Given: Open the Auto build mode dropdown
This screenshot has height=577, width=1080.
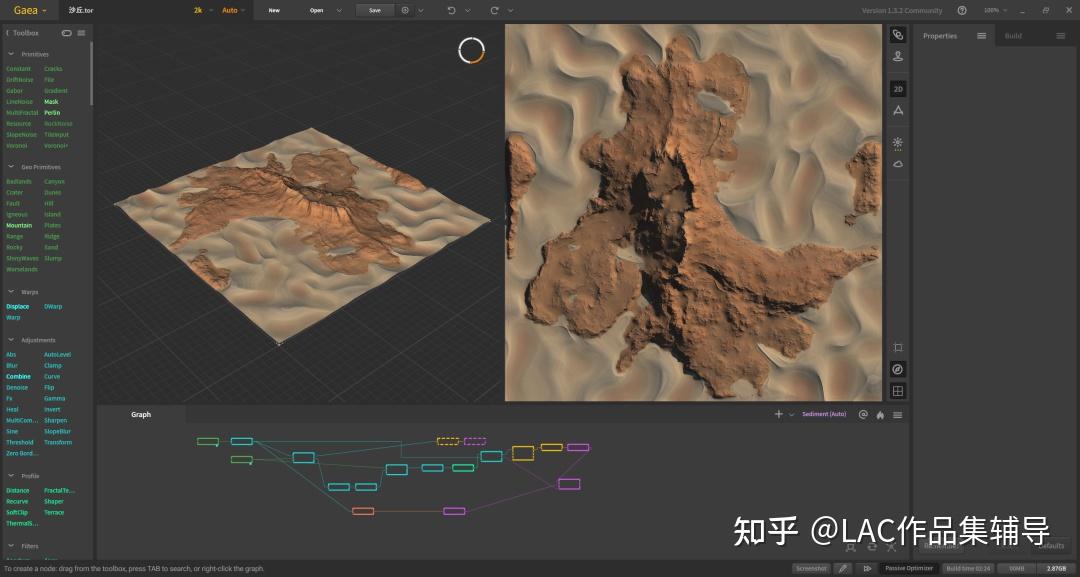Looking at the screenshot, I should click(232, 10).
